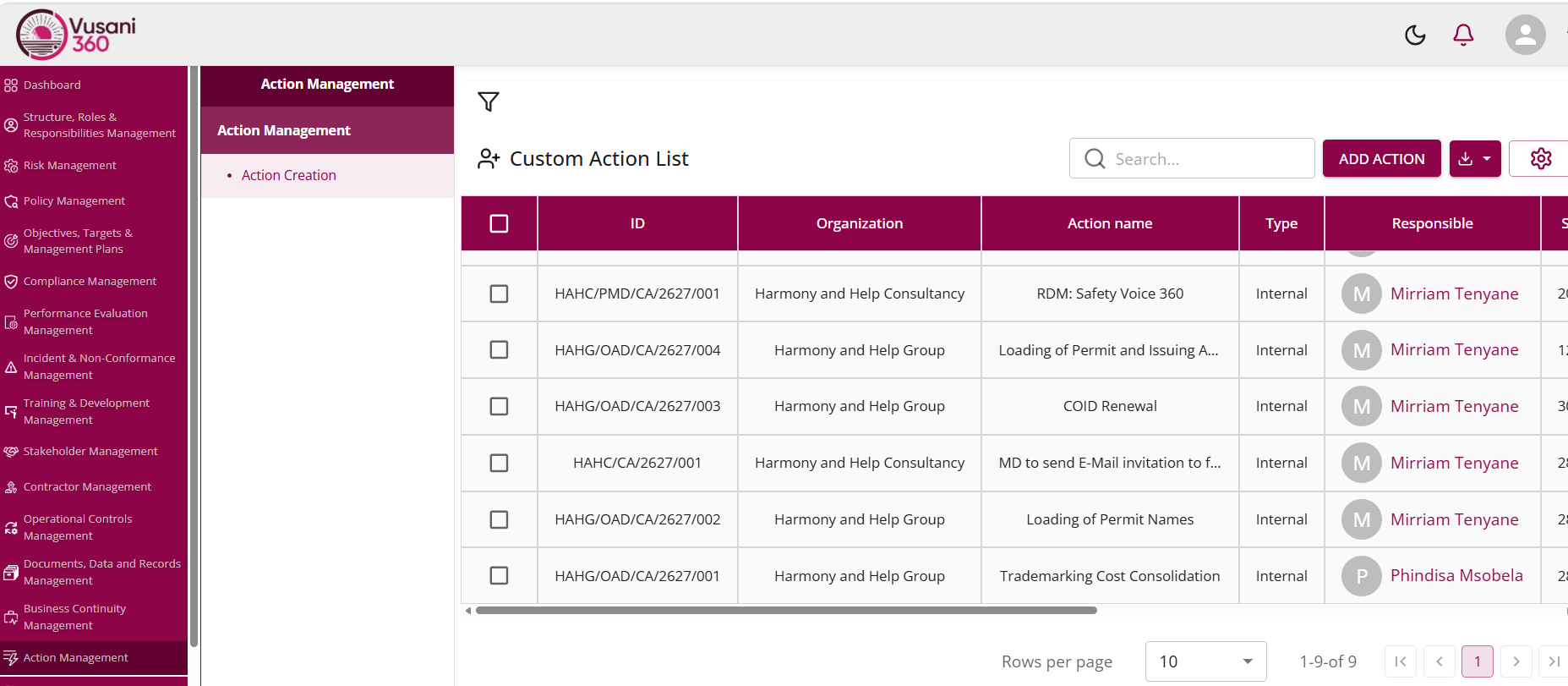Viewport: 1568px width, 686px height.
Task: Sort by Organization column header
Action: (x=860, y=223)
